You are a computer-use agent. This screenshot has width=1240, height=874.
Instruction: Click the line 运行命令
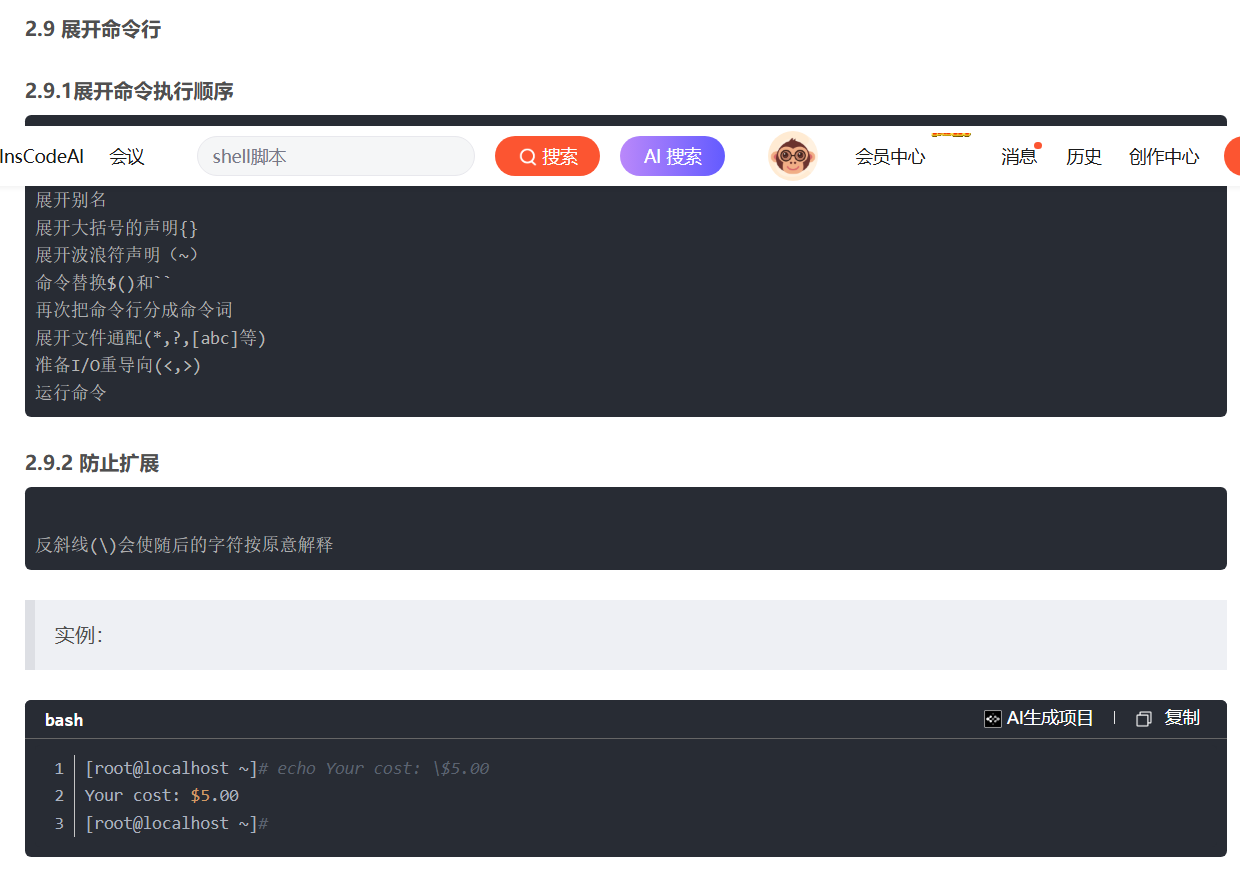click(x=71, y=393)
